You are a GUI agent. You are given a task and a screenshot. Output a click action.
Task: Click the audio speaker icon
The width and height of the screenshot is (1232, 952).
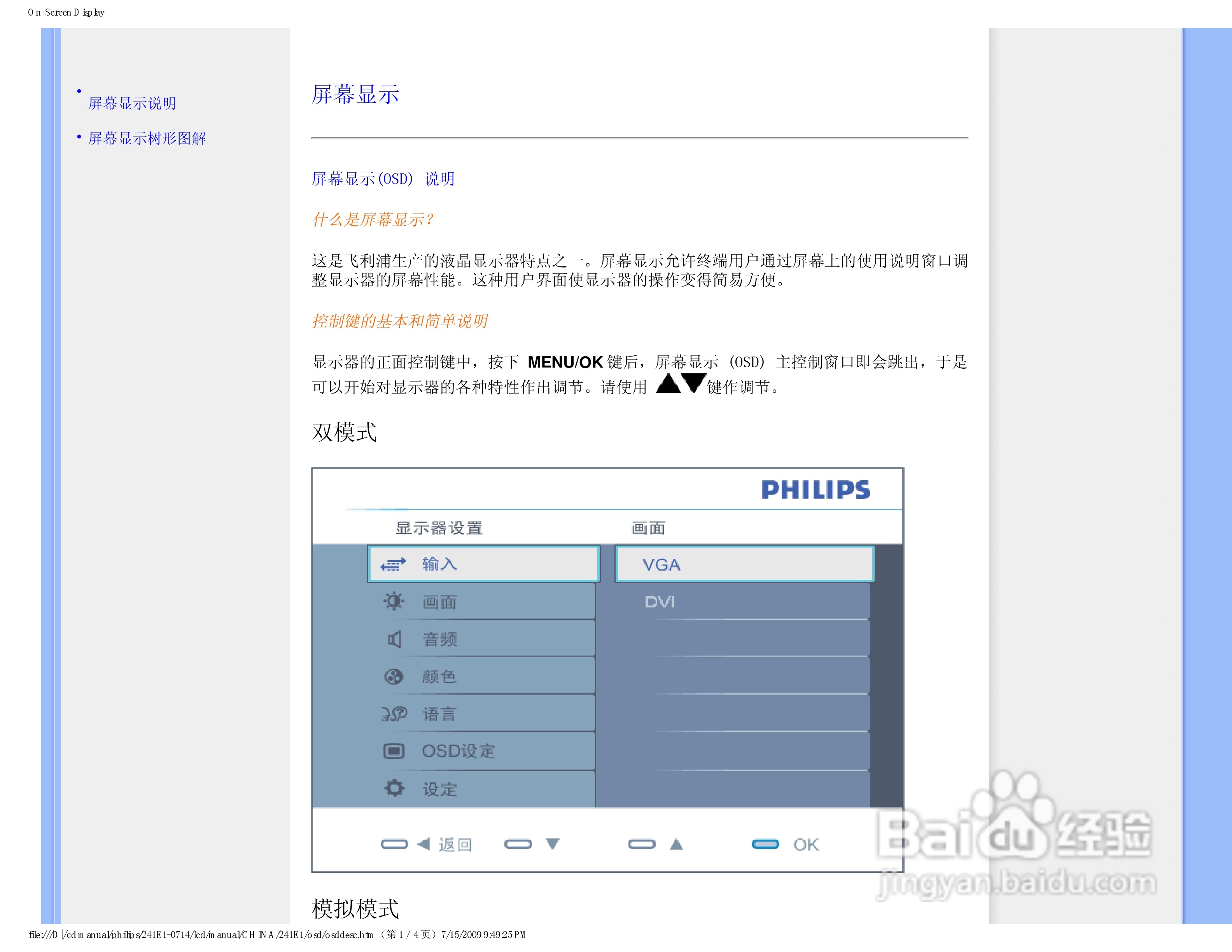tap(394, 639)
